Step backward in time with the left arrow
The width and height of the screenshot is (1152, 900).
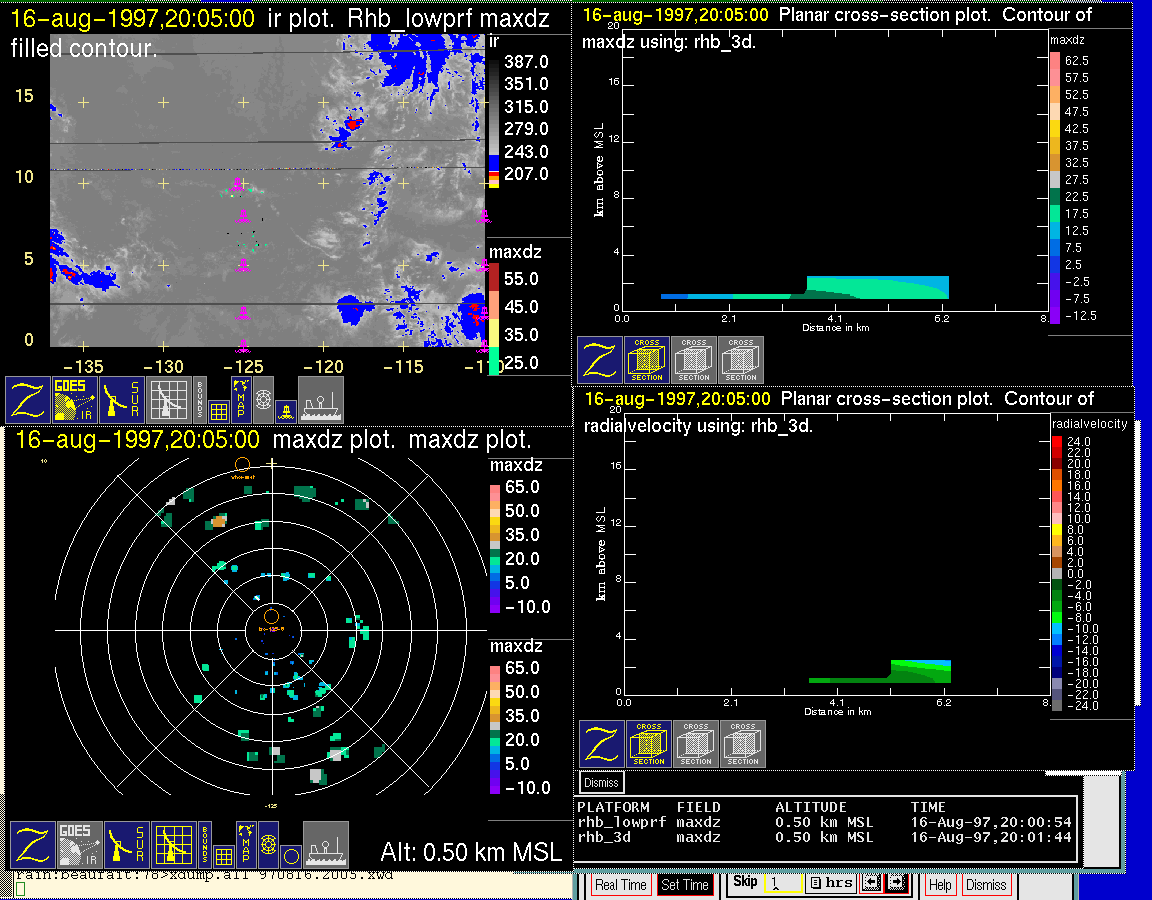(869, 884)
